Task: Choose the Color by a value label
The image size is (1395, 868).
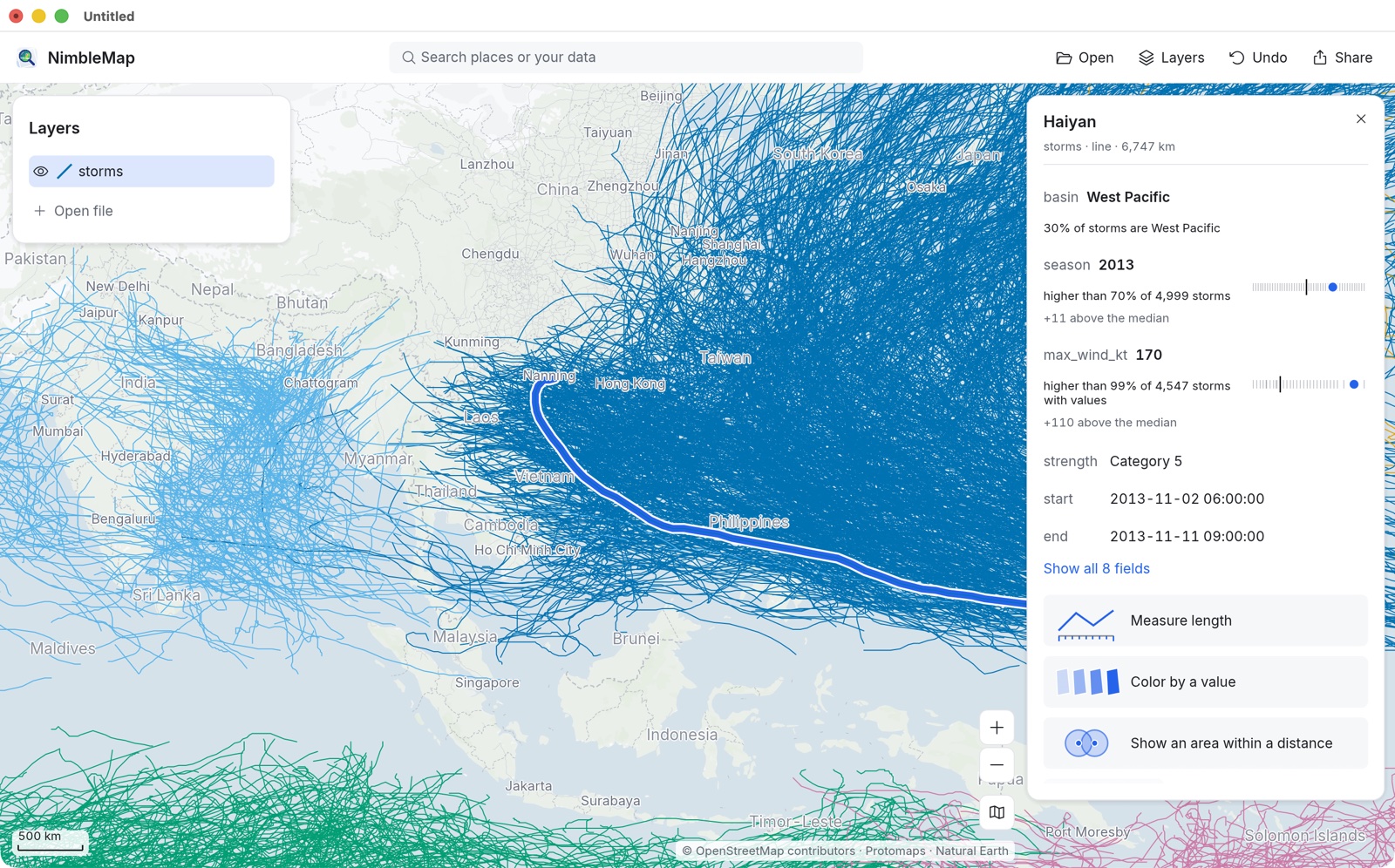Action: (x=1183, y=682)
